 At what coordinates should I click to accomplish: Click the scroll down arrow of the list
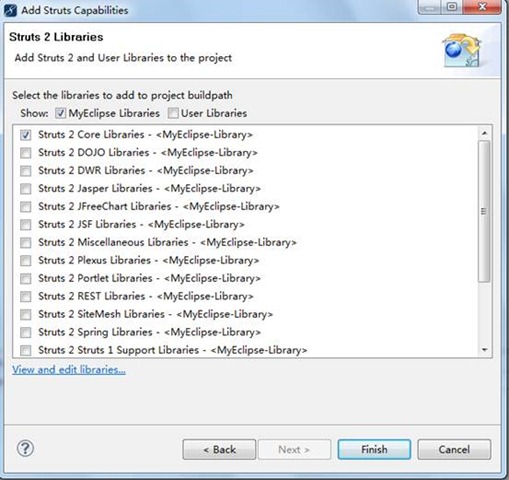[484, 350]
